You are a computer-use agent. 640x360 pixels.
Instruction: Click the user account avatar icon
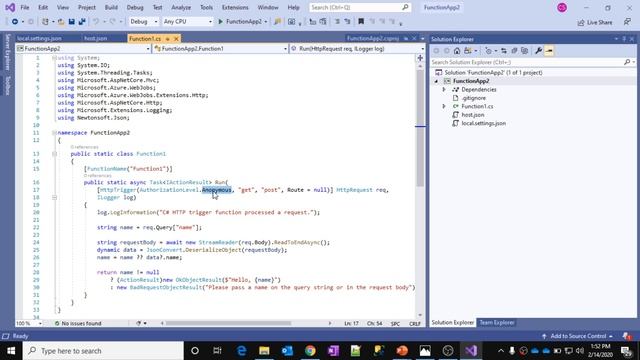click(562, 7)
